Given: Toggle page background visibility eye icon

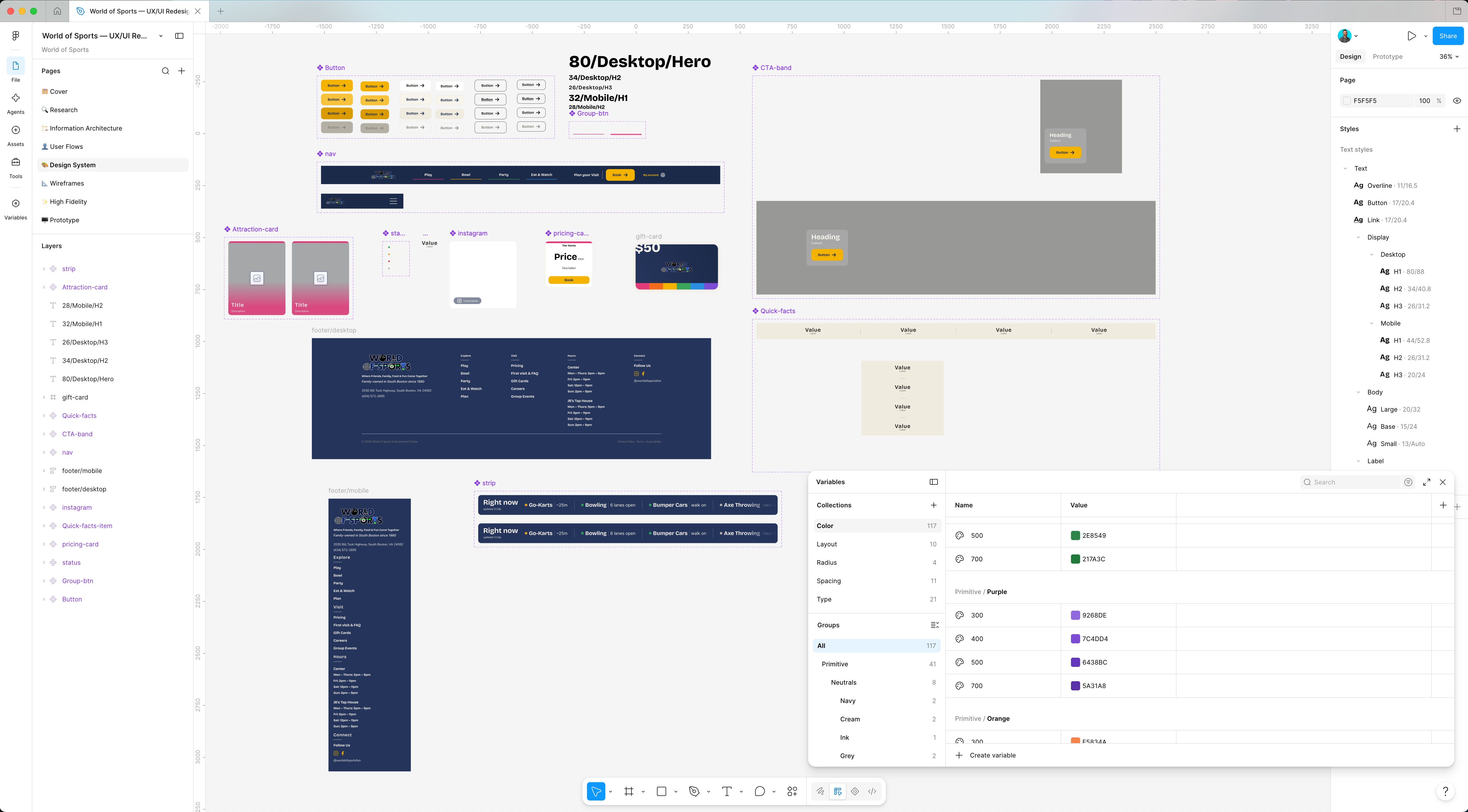Looking at the screenshot, I should [x=1457, y=101].
